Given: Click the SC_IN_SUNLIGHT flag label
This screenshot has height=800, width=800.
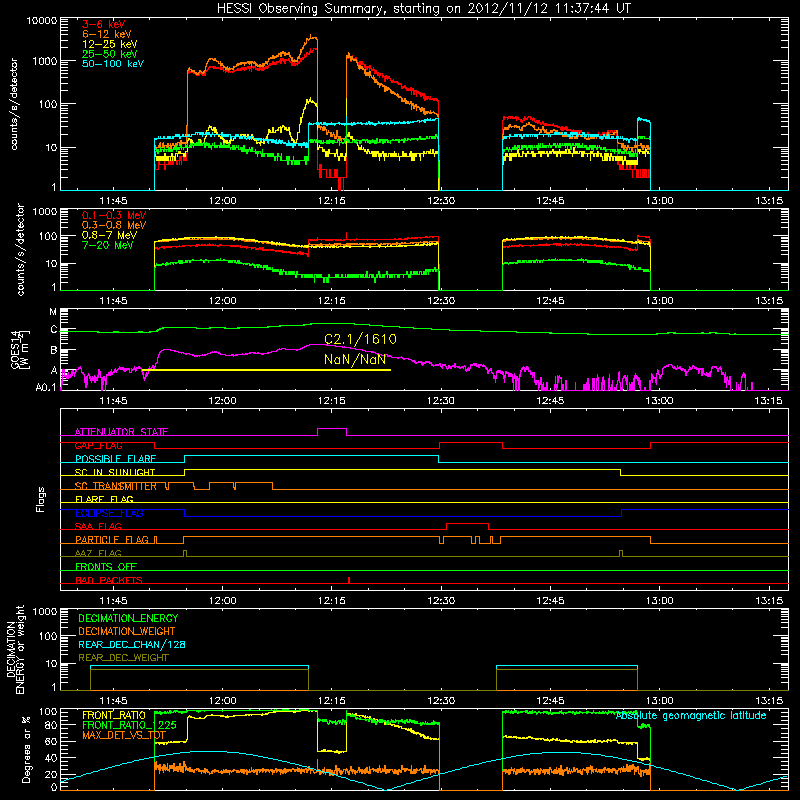Looking at the screenshot, I should [x=115, y=472].
